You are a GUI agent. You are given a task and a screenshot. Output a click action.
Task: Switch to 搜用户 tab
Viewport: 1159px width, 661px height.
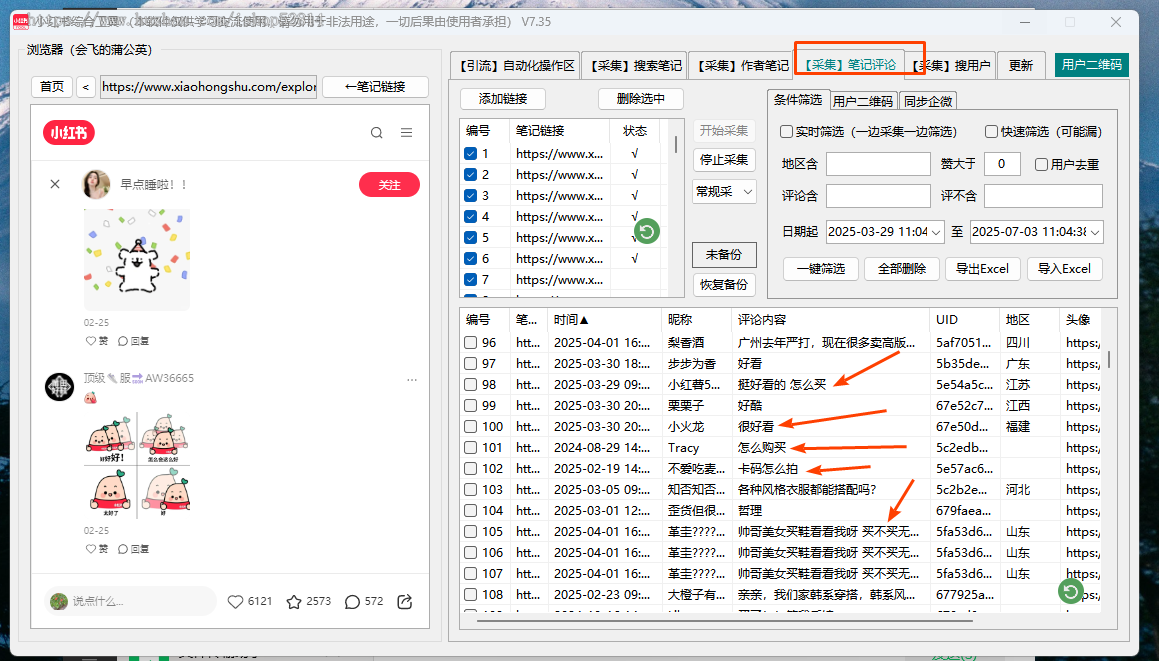(x=951, y=65)
